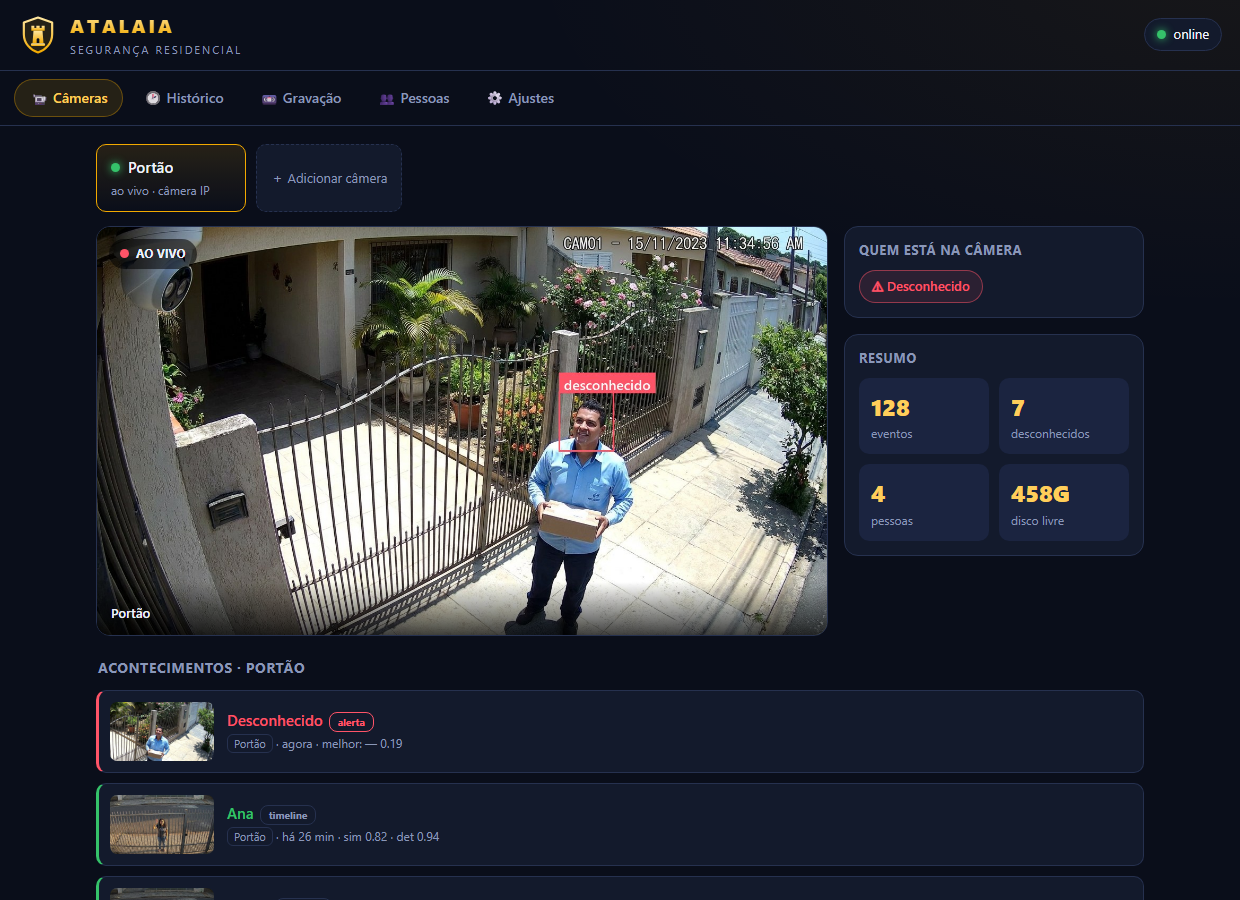Open the Ana event thumbnail
Image resolution: width=1240 pixels, height=900 pixels.
(162, 824)
